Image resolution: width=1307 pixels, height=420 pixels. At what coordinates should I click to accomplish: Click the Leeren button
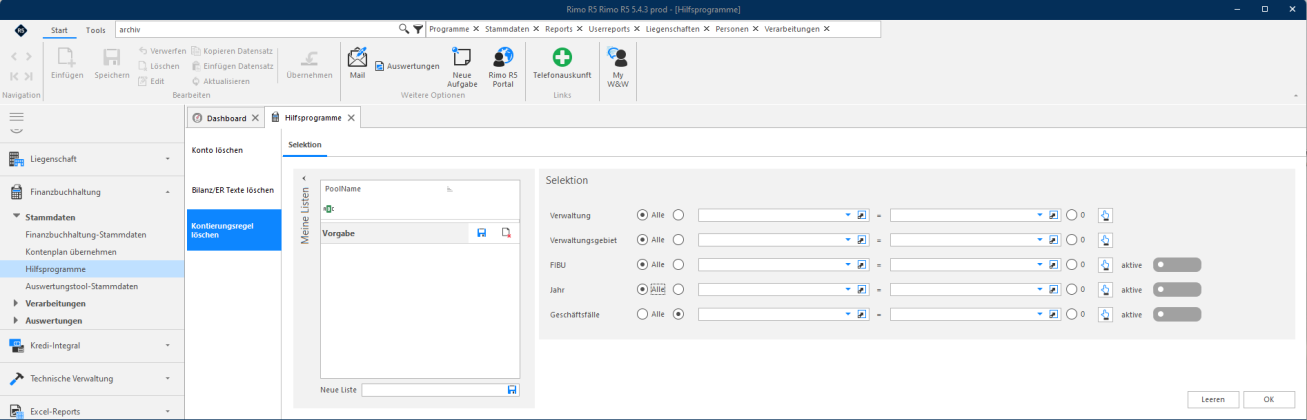pos(1213,399)
